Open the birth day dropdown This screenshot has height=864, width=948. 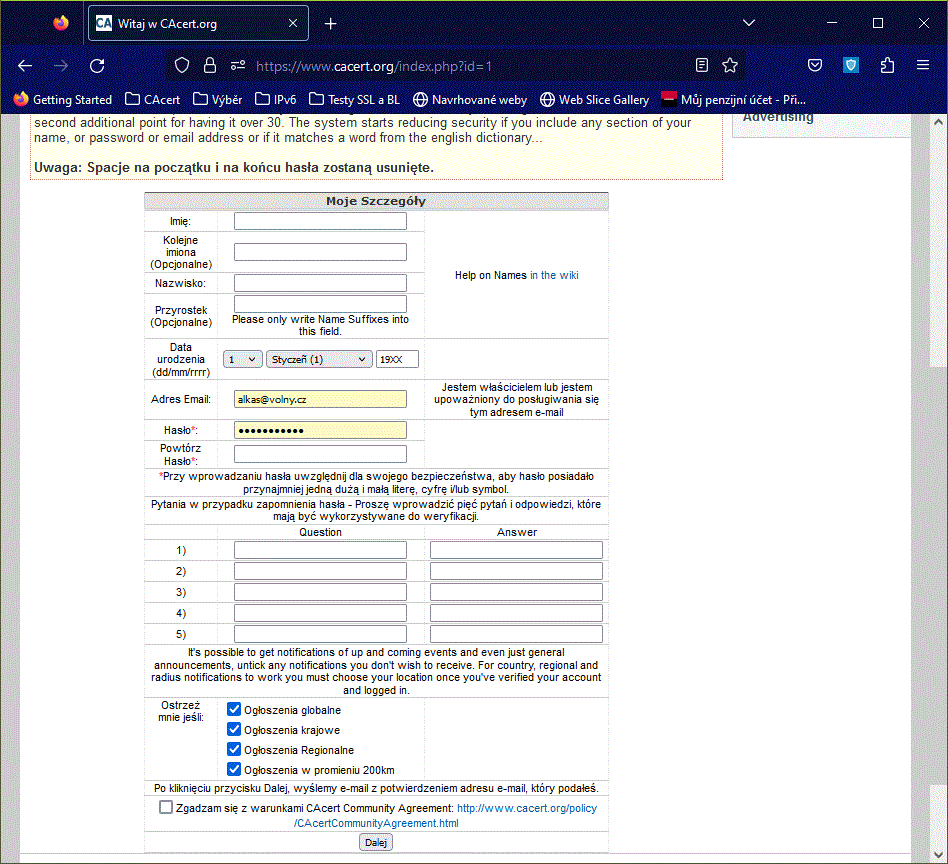pyautogui.click(x=242, y=359)
